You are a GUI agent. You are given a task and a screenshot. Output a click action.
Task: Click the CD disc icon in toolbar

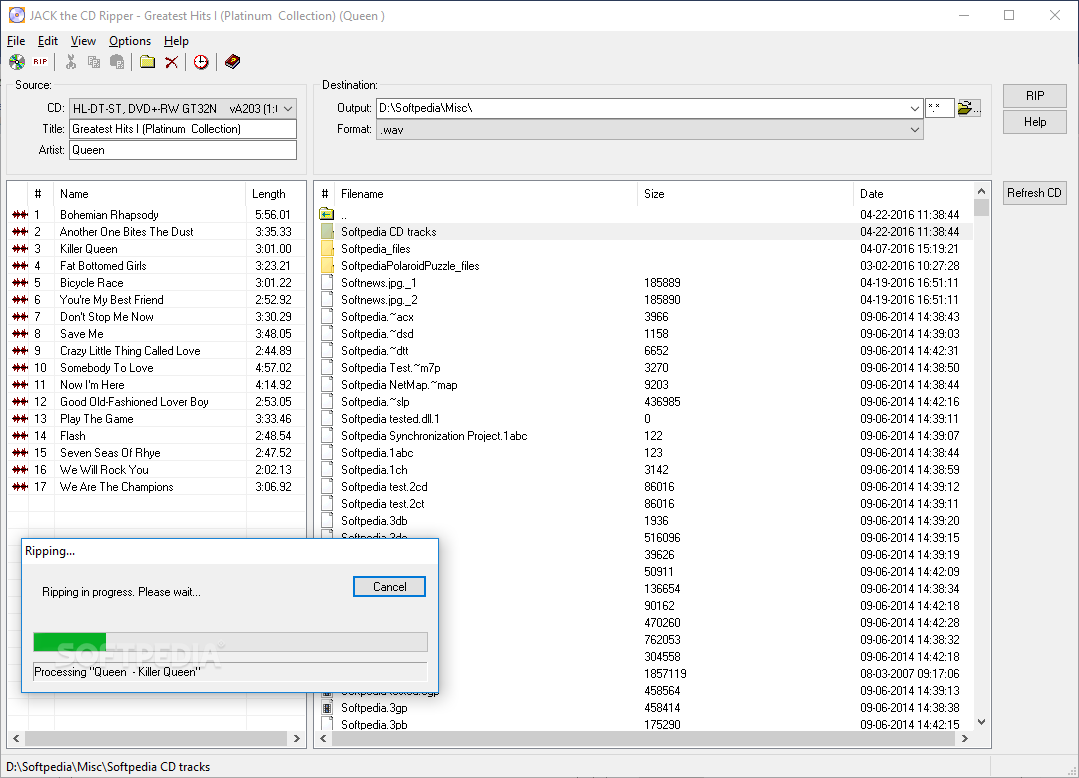(x=17, y=62)
